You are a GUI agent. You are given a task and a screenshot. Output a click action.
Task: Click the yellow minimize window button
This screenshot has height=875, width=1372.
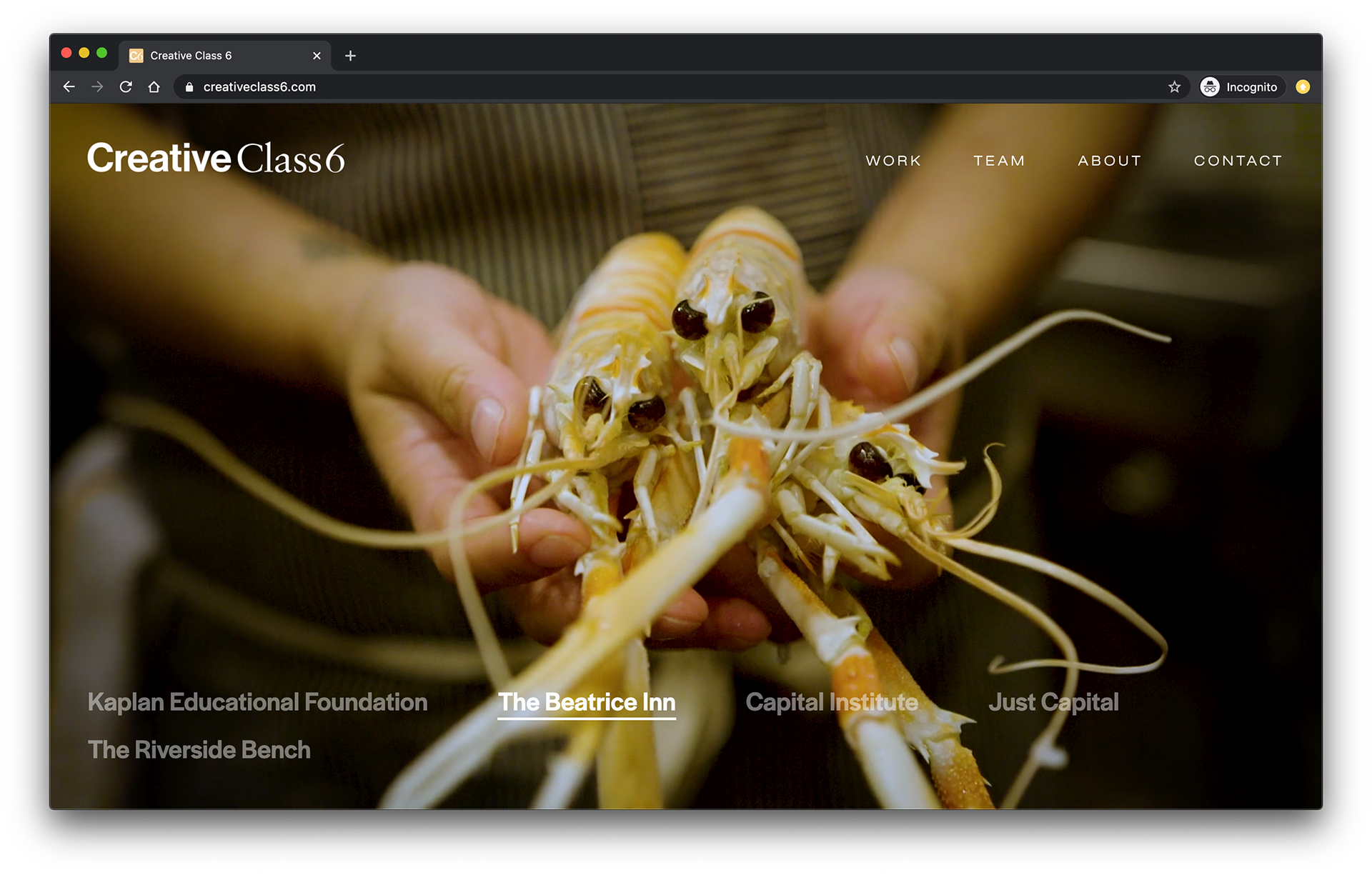click(x=84, y=53)
